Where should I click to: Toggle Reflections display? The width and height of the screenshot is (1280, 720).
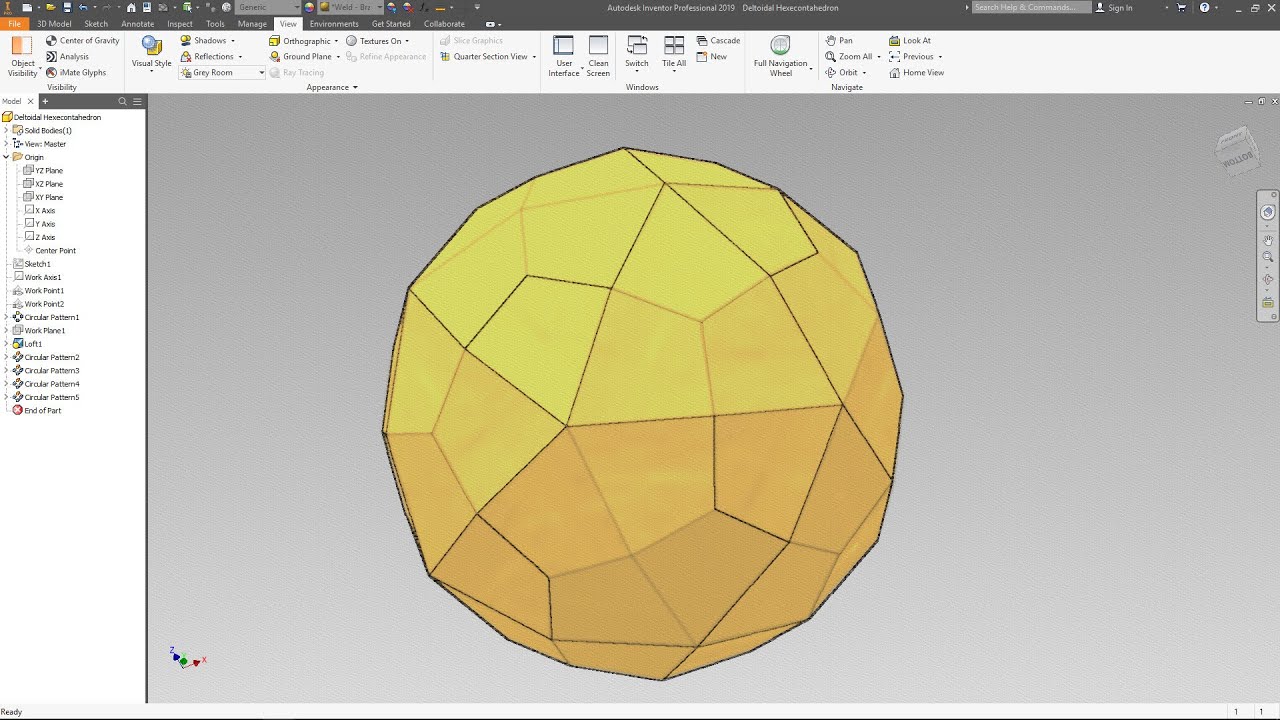(x=207, y=57)
